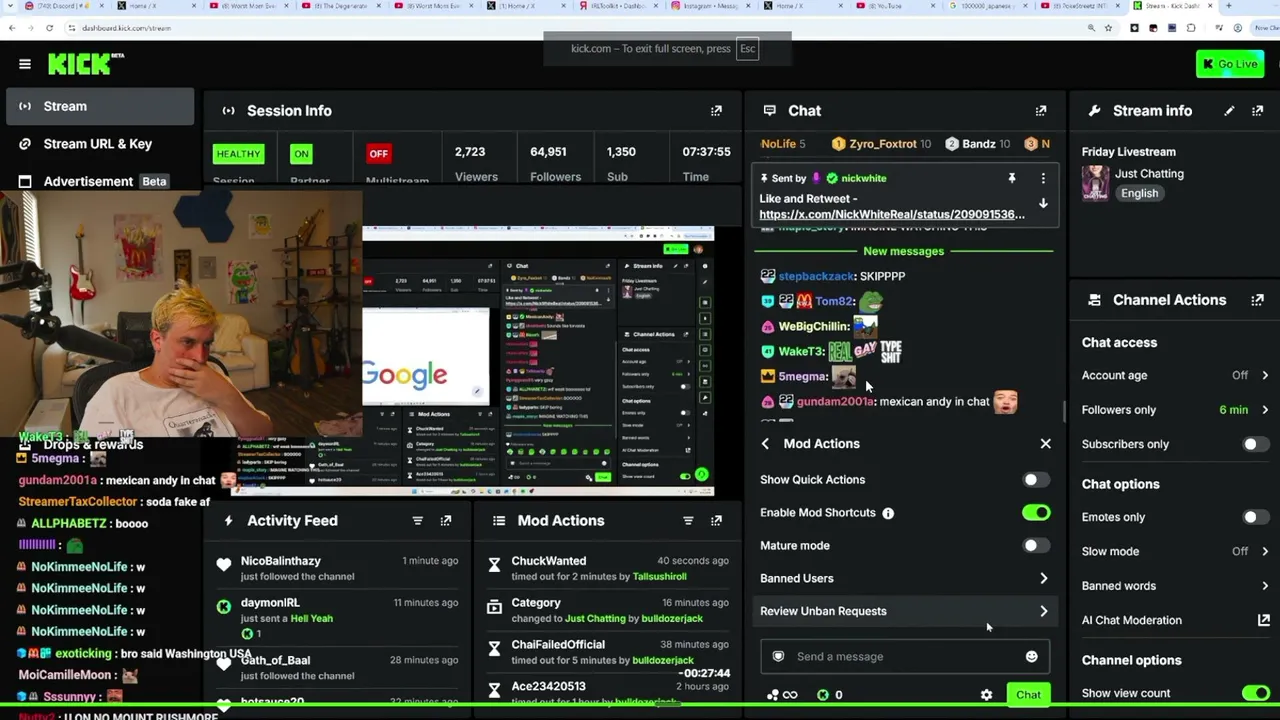Image resolution: width=1280 pixels, height=720 pixels.
Task: Click gundam2001a username in chat
Action: (834, 402)
